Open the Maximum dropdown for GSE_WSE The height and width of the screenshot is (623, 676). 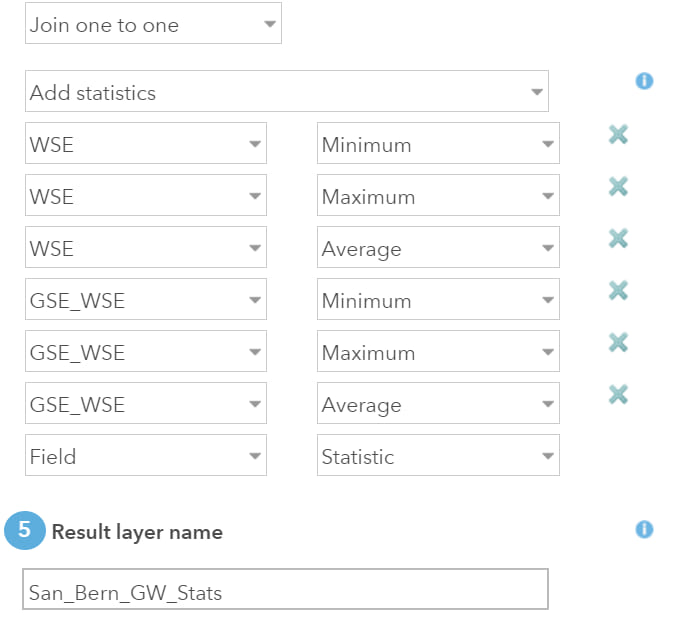click(438, 352)
